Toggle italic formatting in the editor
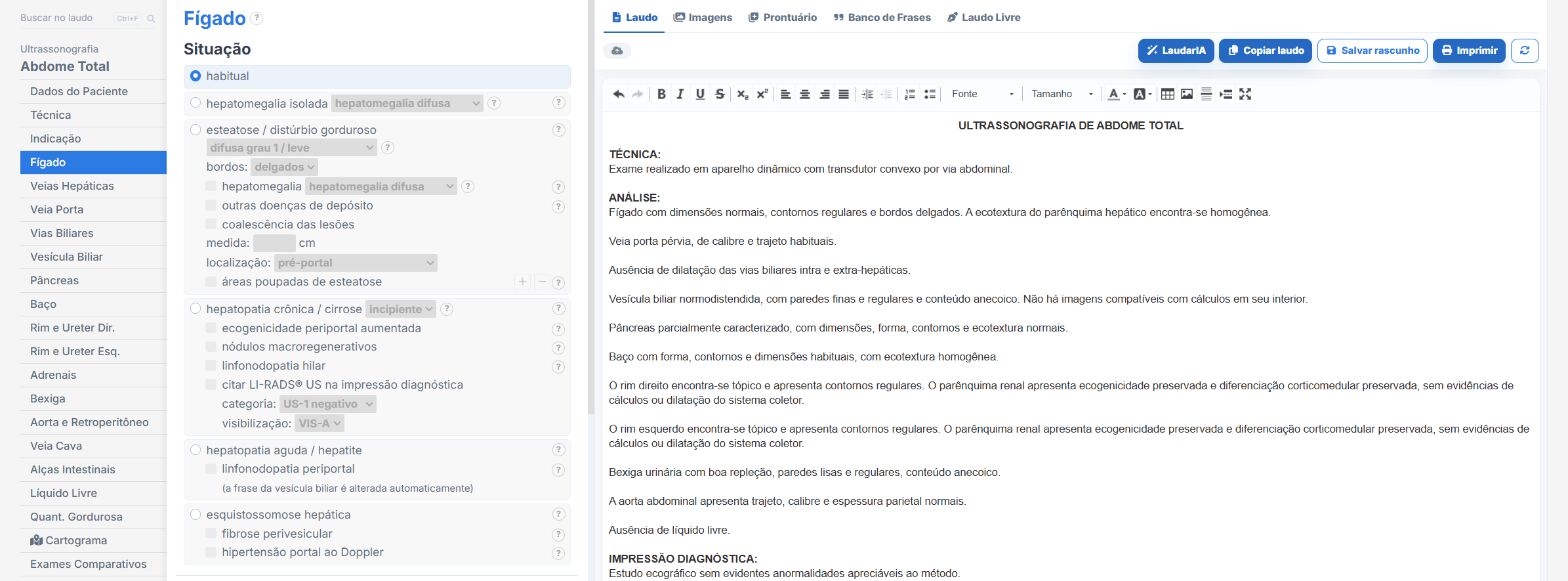This screenshot has height=581, width=1568. tap(681, 94)
